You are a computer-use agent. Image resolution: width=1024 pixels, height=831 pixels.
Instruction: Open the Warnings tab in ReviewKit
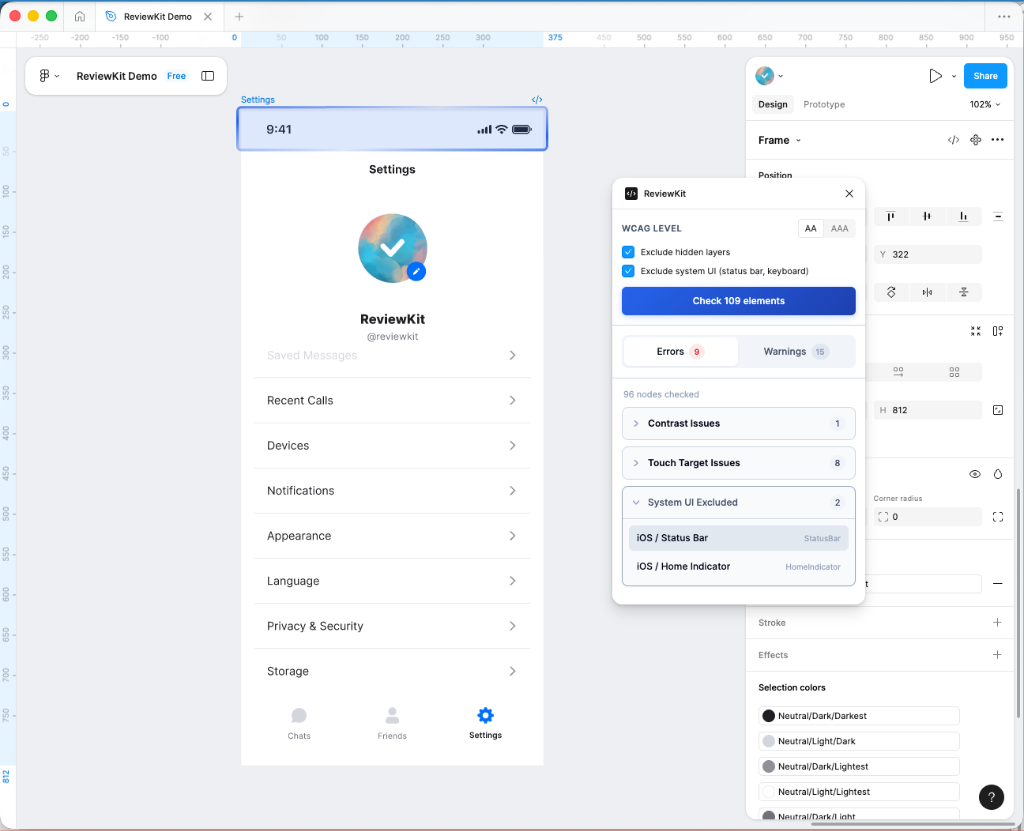tap(796, 351)
